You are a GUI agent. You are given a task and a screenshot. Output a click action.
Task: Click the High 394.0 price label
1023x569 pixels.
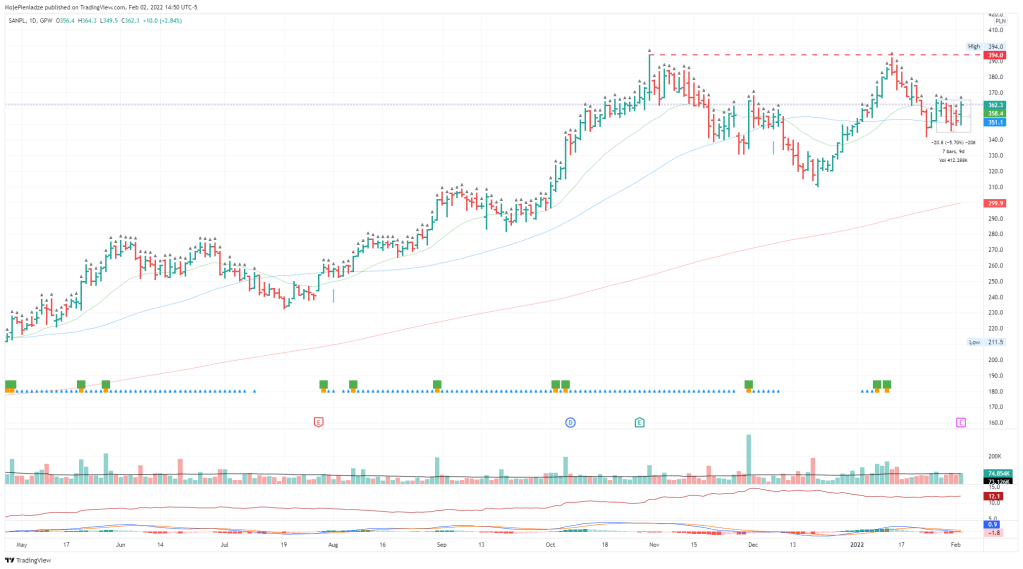coord(985,47)
